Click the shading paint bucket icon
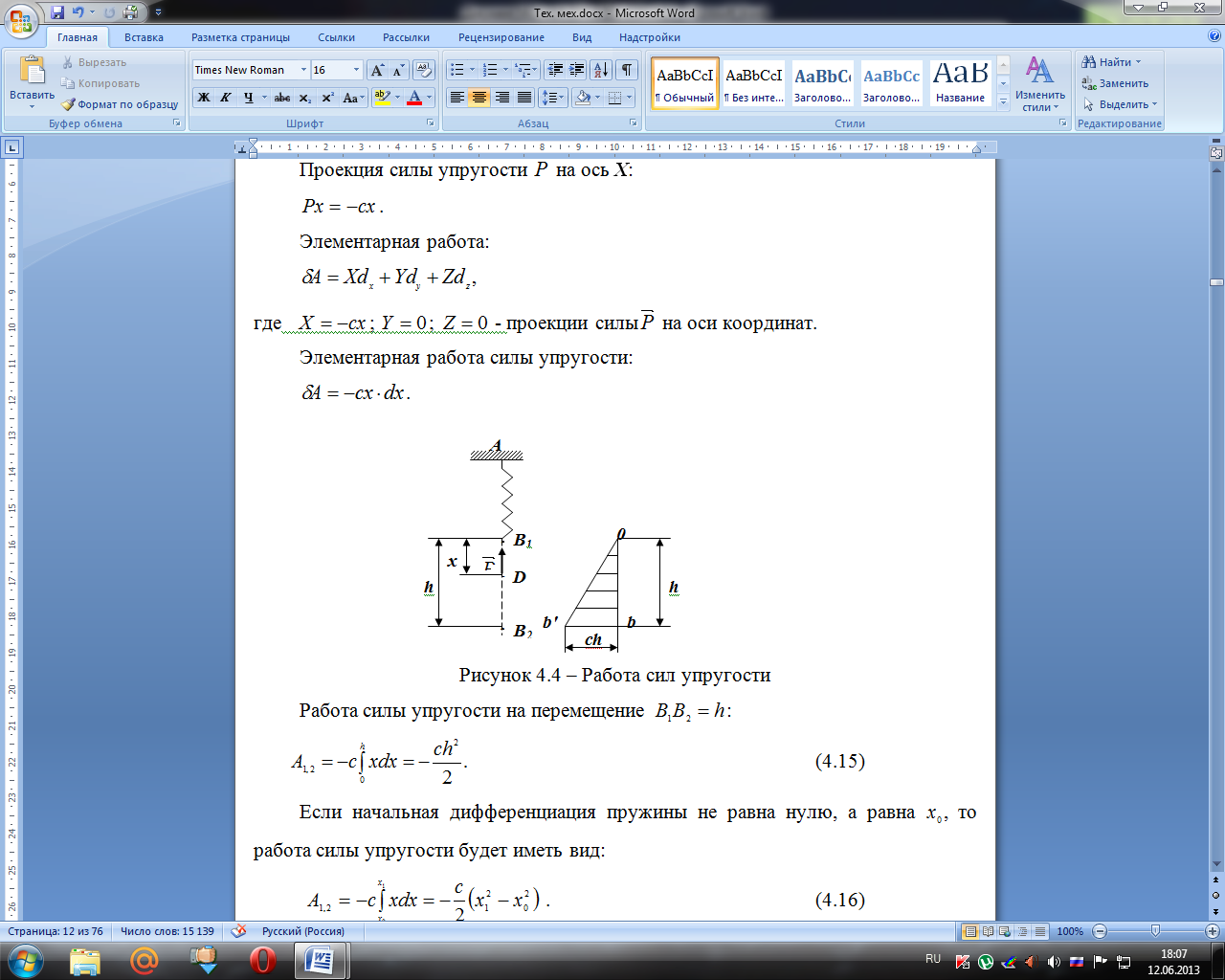The height and width of the screenshot is (980, 1225). click(x=583, y=98)
